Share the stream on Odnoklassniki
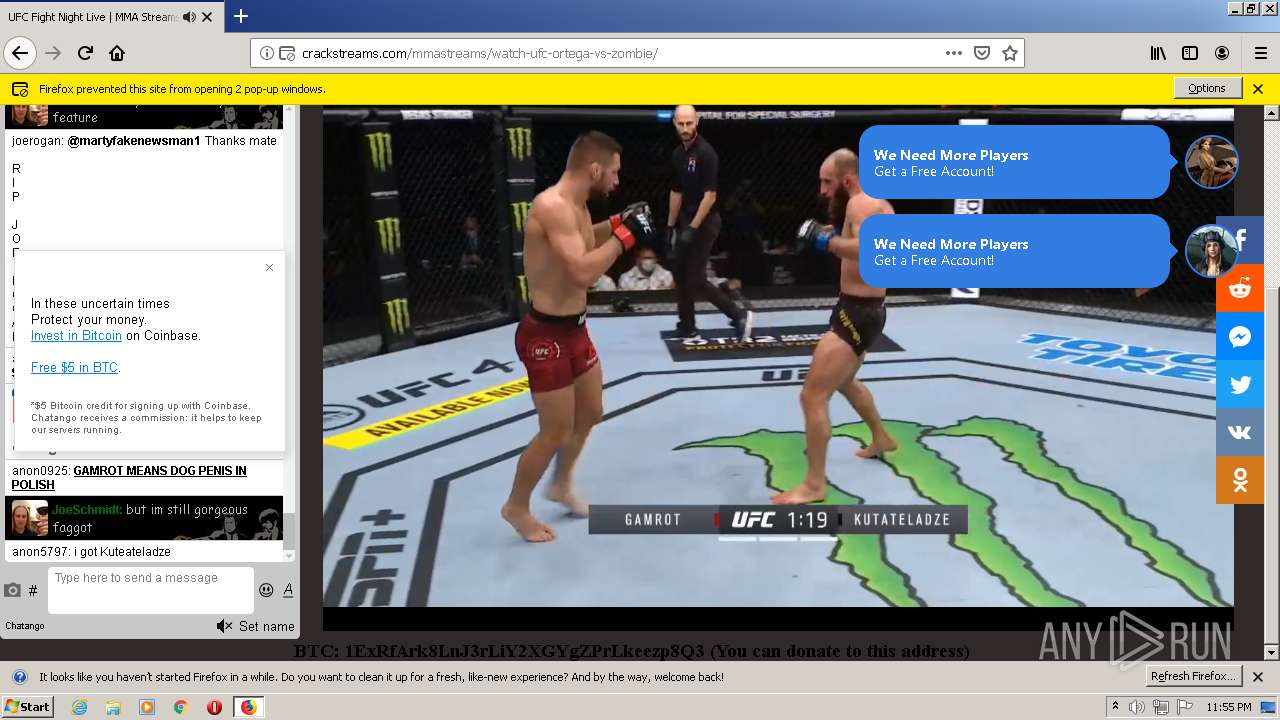This screenshot has height=720, width=1280. [1240, 480]
